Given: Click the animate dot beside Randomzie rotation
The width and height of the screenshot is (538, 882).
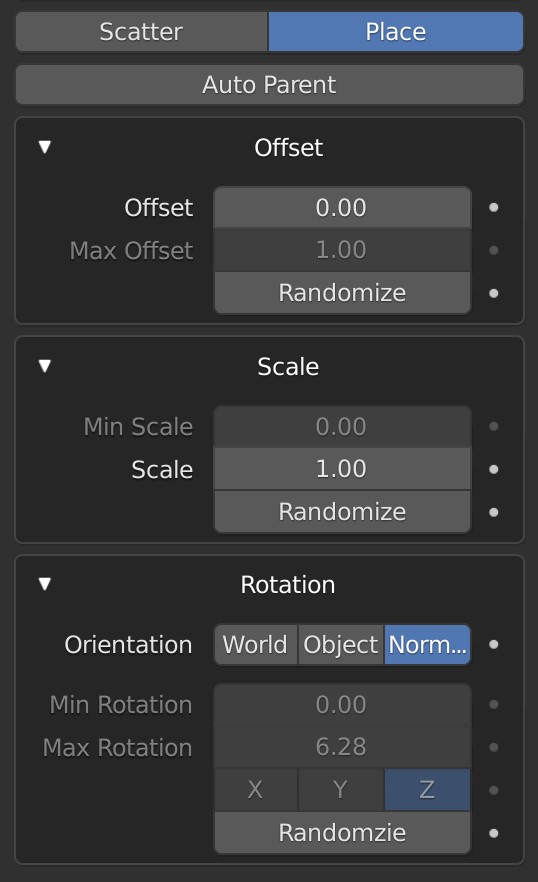Looking at the screenshot, I should [x=494, y=833].
